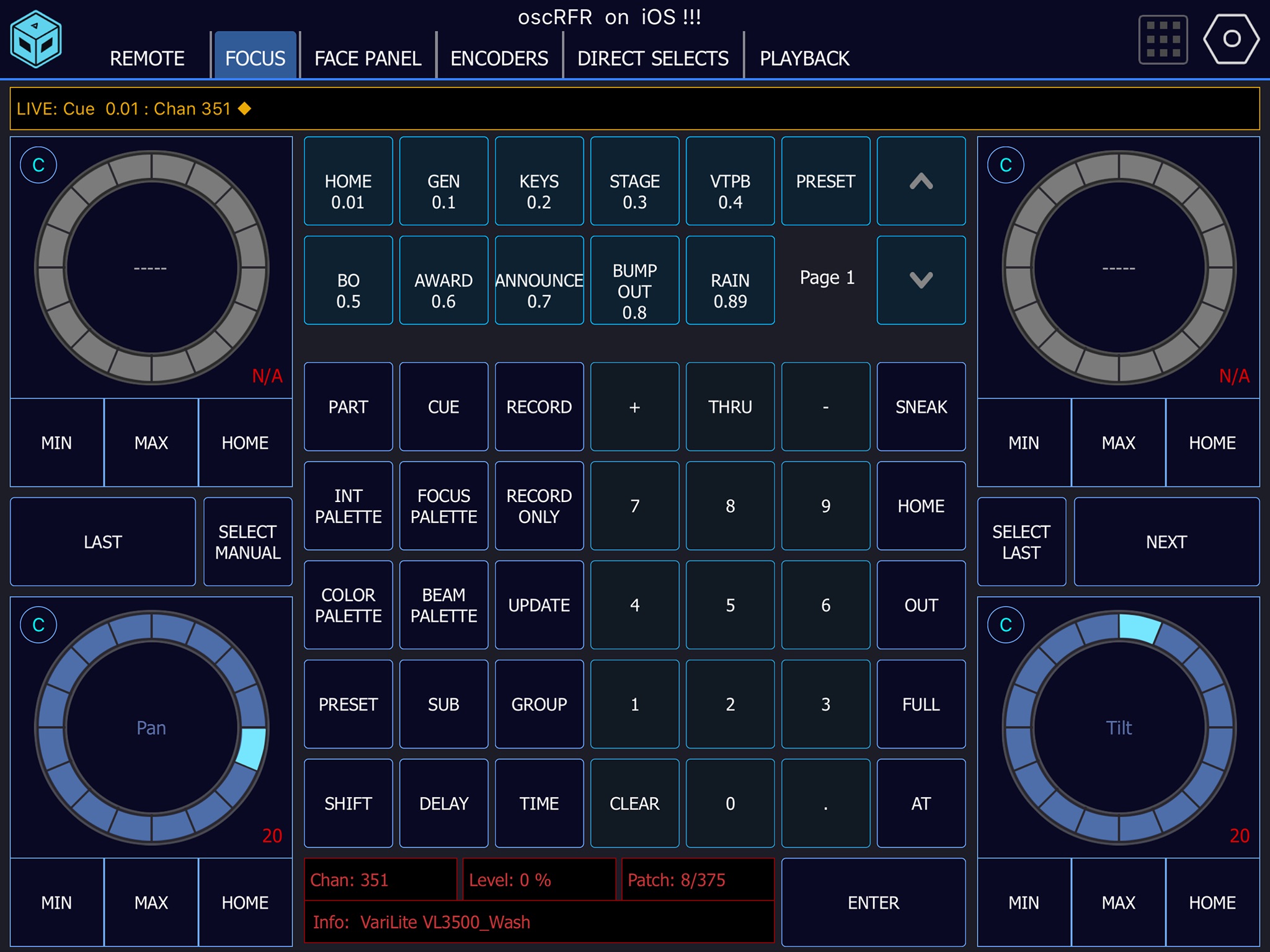The image size is (1270, 952).
Task: Switch to the ENCODERS tab
Action: pos(499,58)
